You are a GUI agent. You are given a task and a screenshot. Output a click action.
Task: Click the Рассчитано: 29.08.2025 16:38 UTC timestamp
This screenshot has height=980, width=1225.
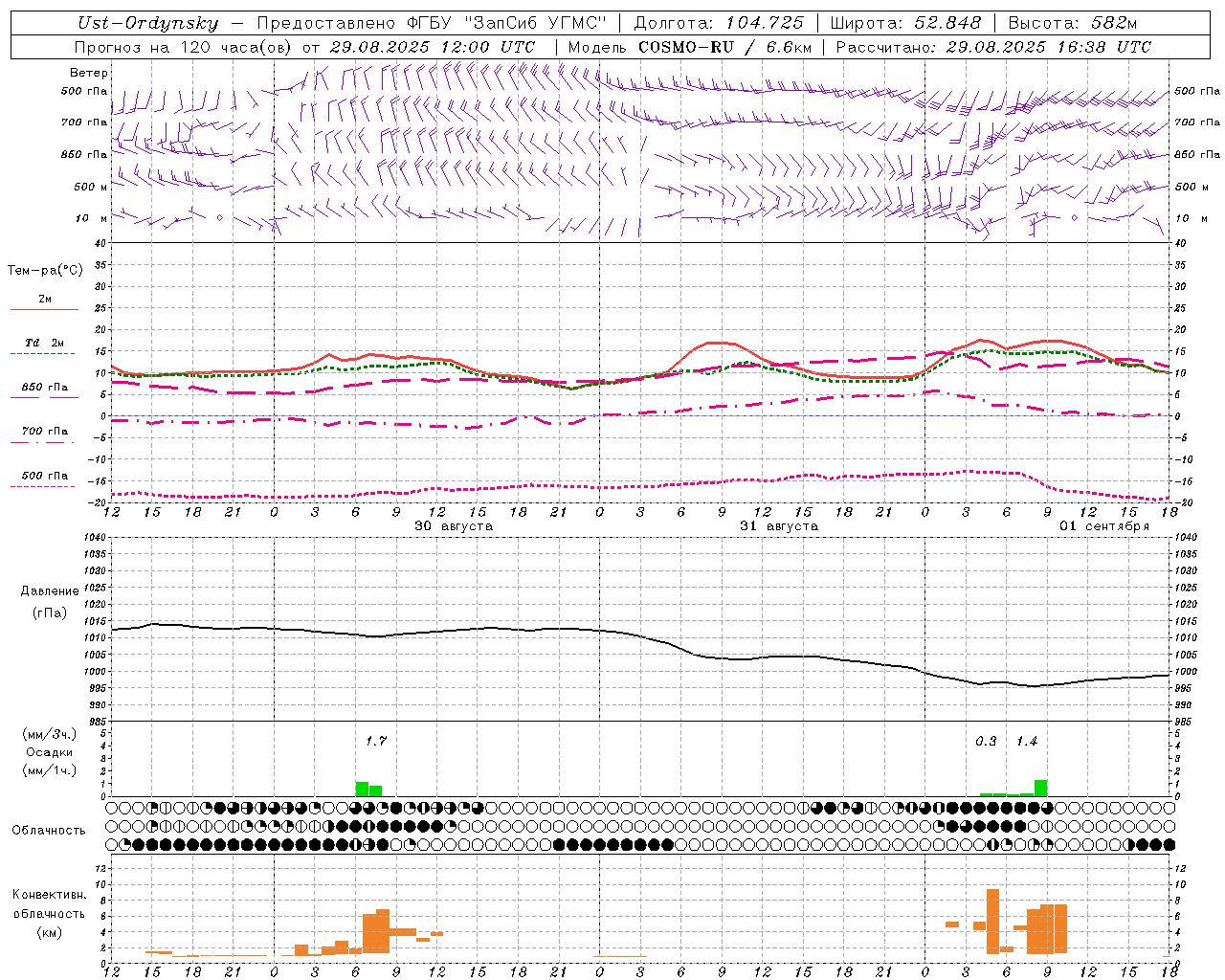click(x=993, y=47)
